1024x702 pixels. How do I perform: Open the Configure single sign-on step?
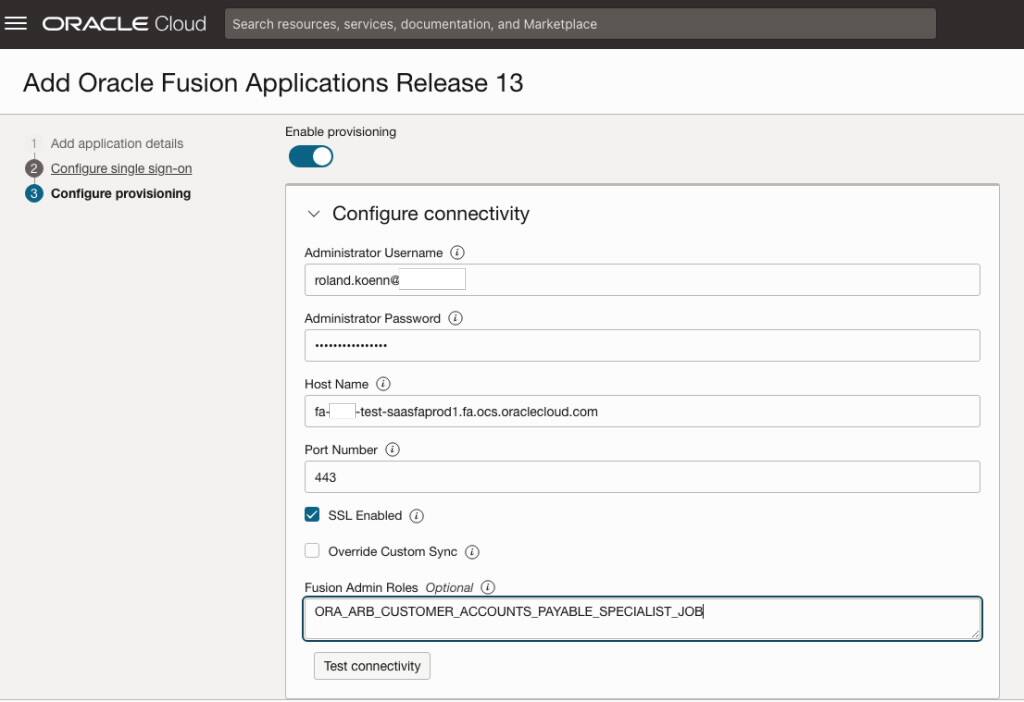point(121,168)
